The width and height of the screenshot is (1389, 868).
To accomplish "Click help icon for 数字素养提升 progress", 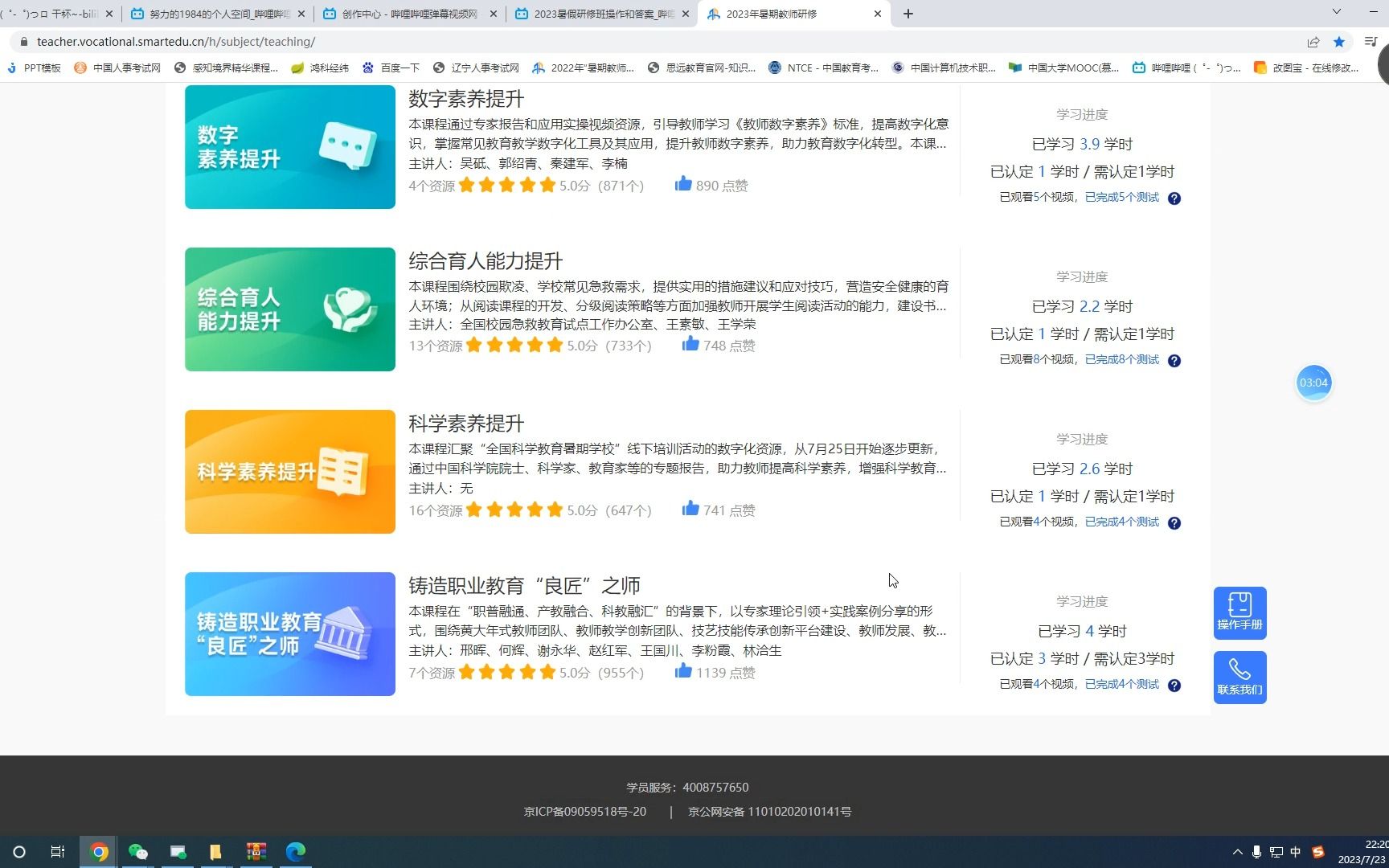I will [x=1174, y=199].
